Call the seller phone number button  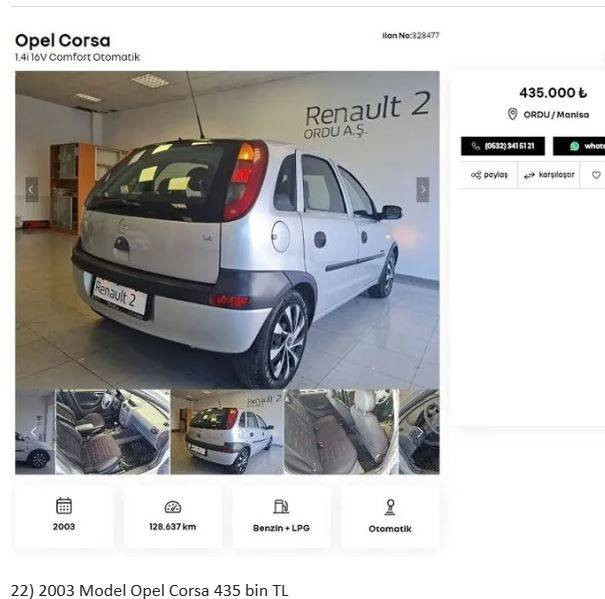tap(503, 146)
